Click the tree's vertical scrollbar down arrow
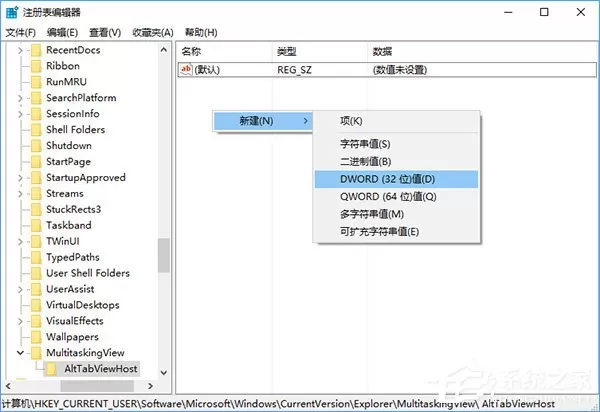600x412 pixels. (x=164, y=373)
